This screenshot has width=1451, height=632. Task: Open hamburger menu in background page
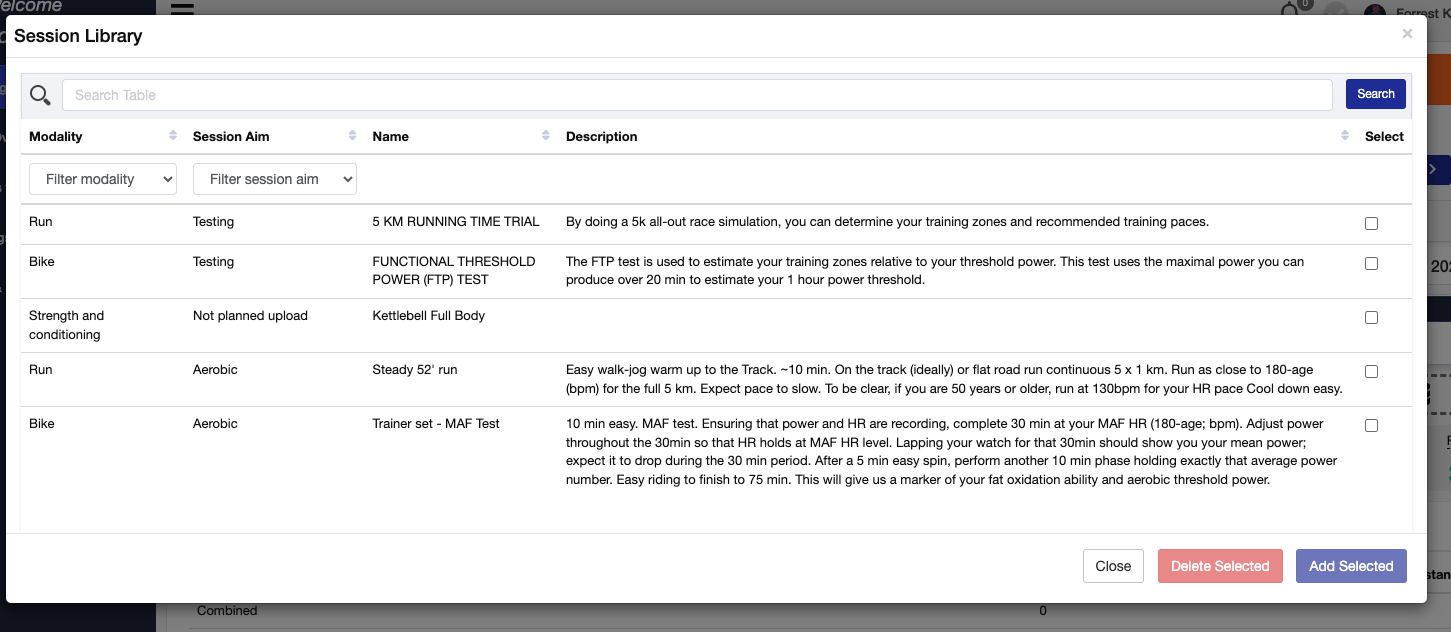pyautogui.click(x=182, y=7)
